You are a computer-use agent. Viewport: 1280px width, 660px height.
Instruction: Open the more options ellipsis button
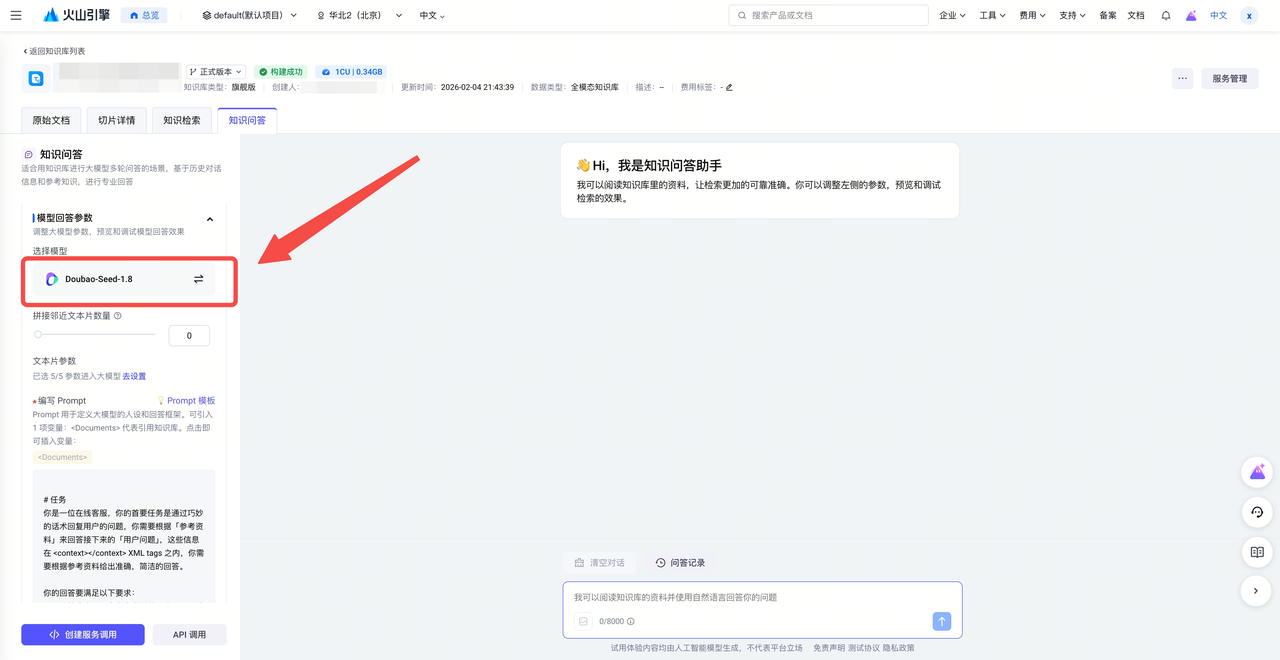click(1182, 78)
